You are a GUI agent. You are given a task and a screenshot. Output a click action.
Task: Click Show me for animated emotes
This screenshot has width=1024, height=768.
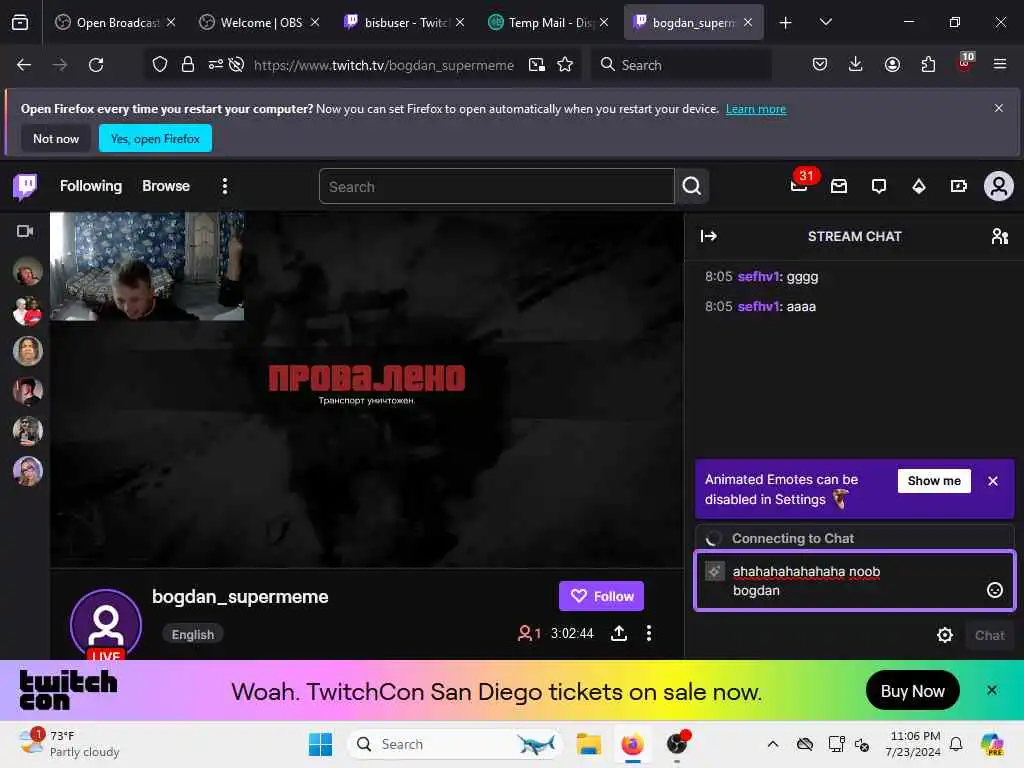tap(934, 481)
